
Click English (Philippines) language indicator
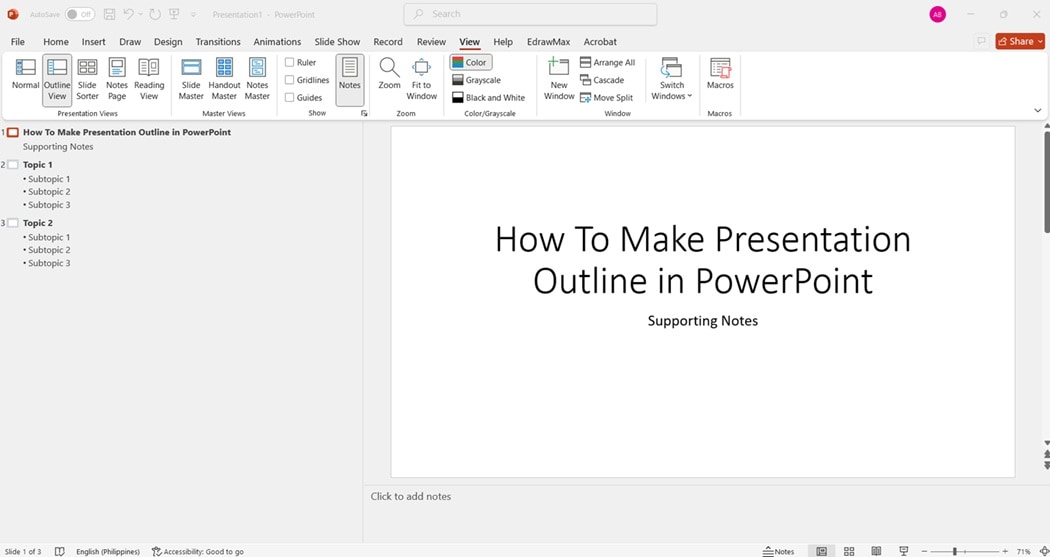click(108, 552)
